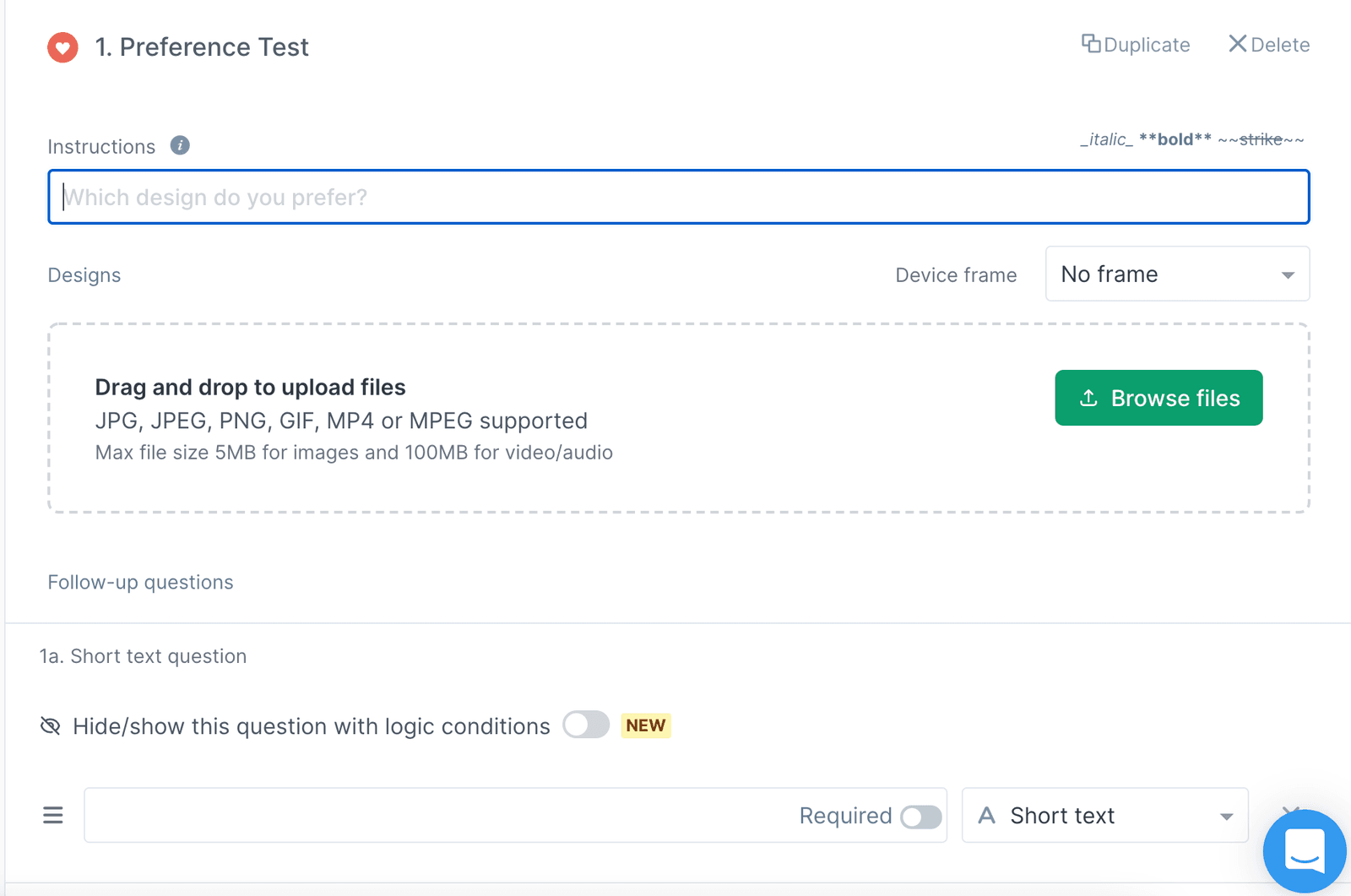
Task: Expand the device frame selector arrow
Action: (x=1287, y=274)
